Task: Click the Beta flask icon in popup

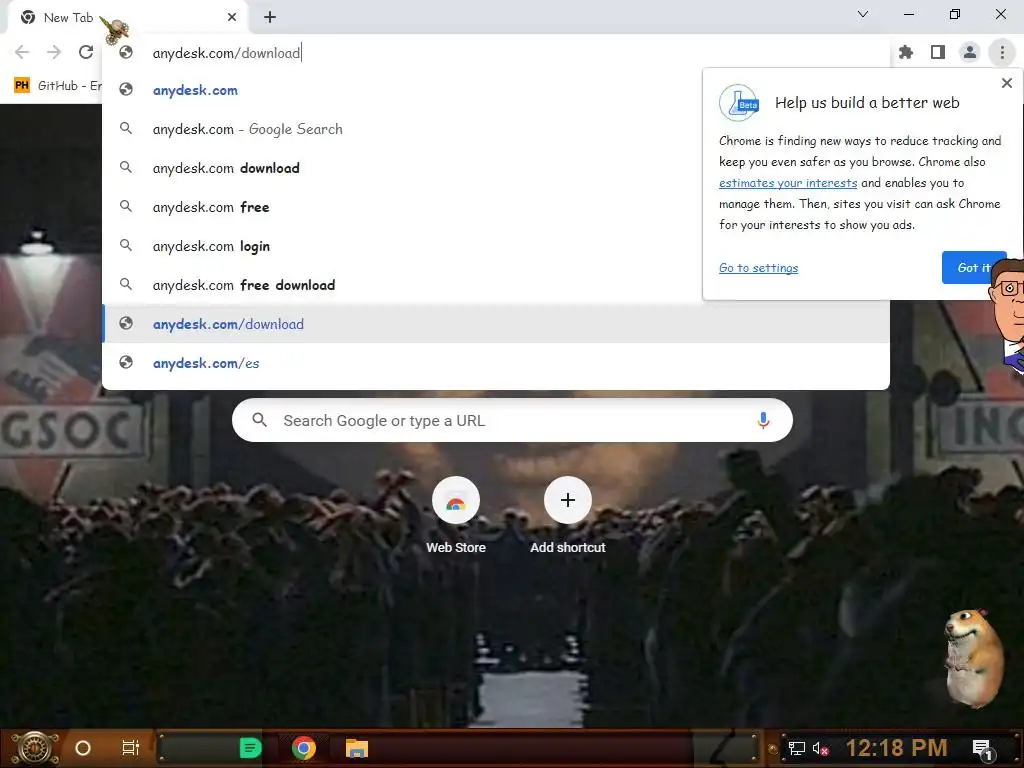Action: tap(739, 103)
